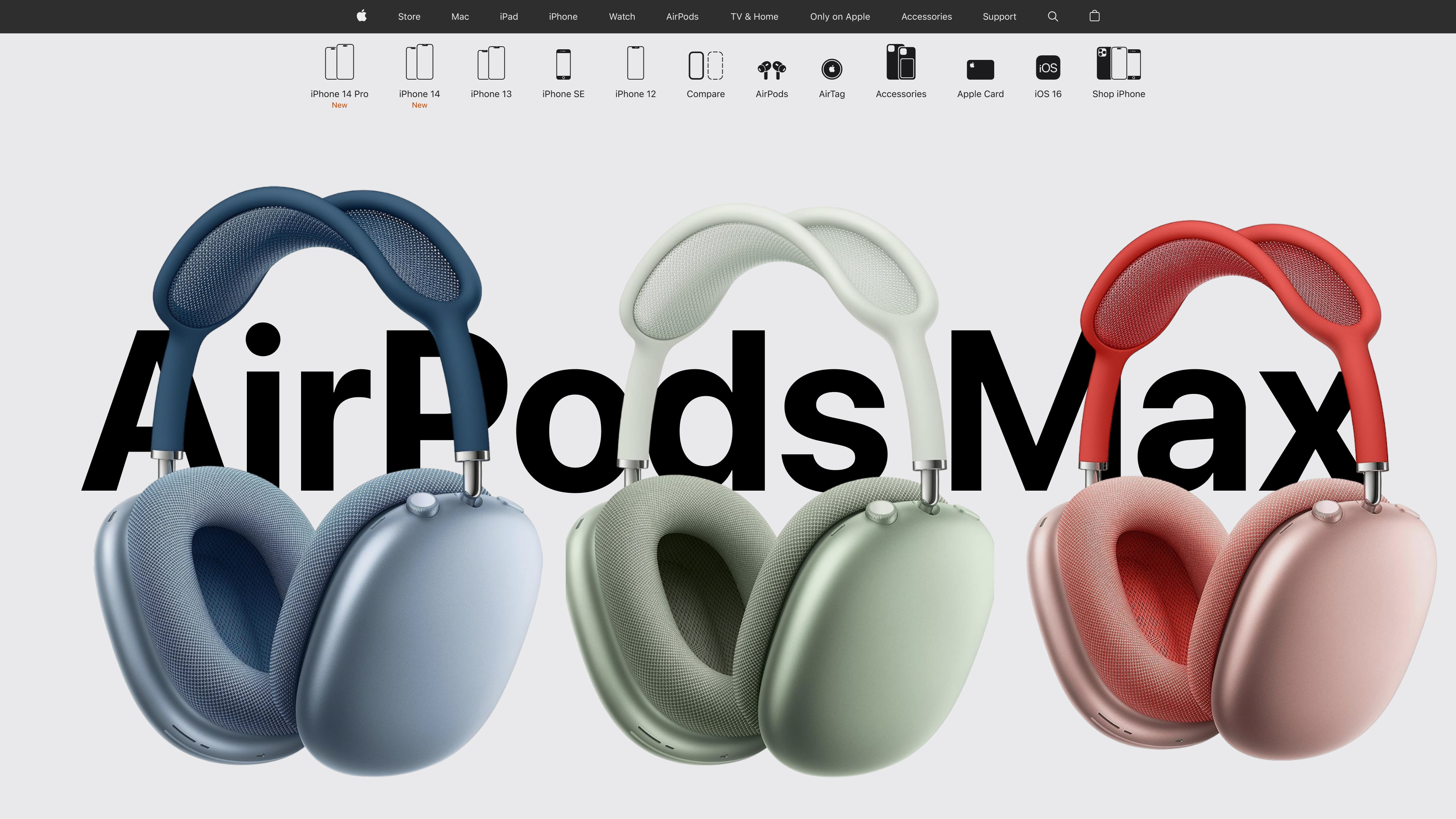
Task: Open the TV & Home menu
Action: click(x=754, y=16)
